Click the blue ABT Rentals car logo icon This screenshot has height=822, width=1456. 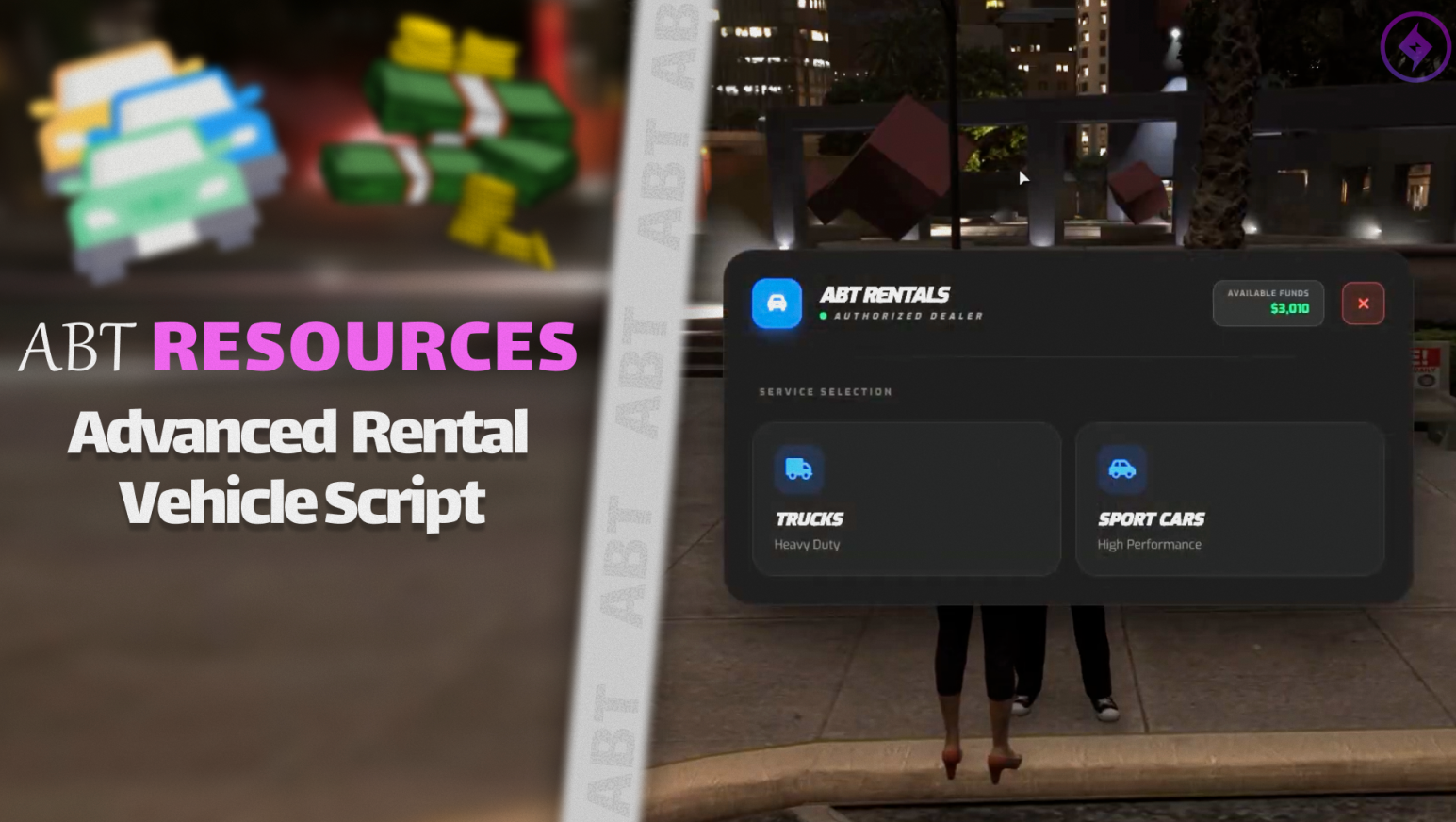(x=777, y=304)
